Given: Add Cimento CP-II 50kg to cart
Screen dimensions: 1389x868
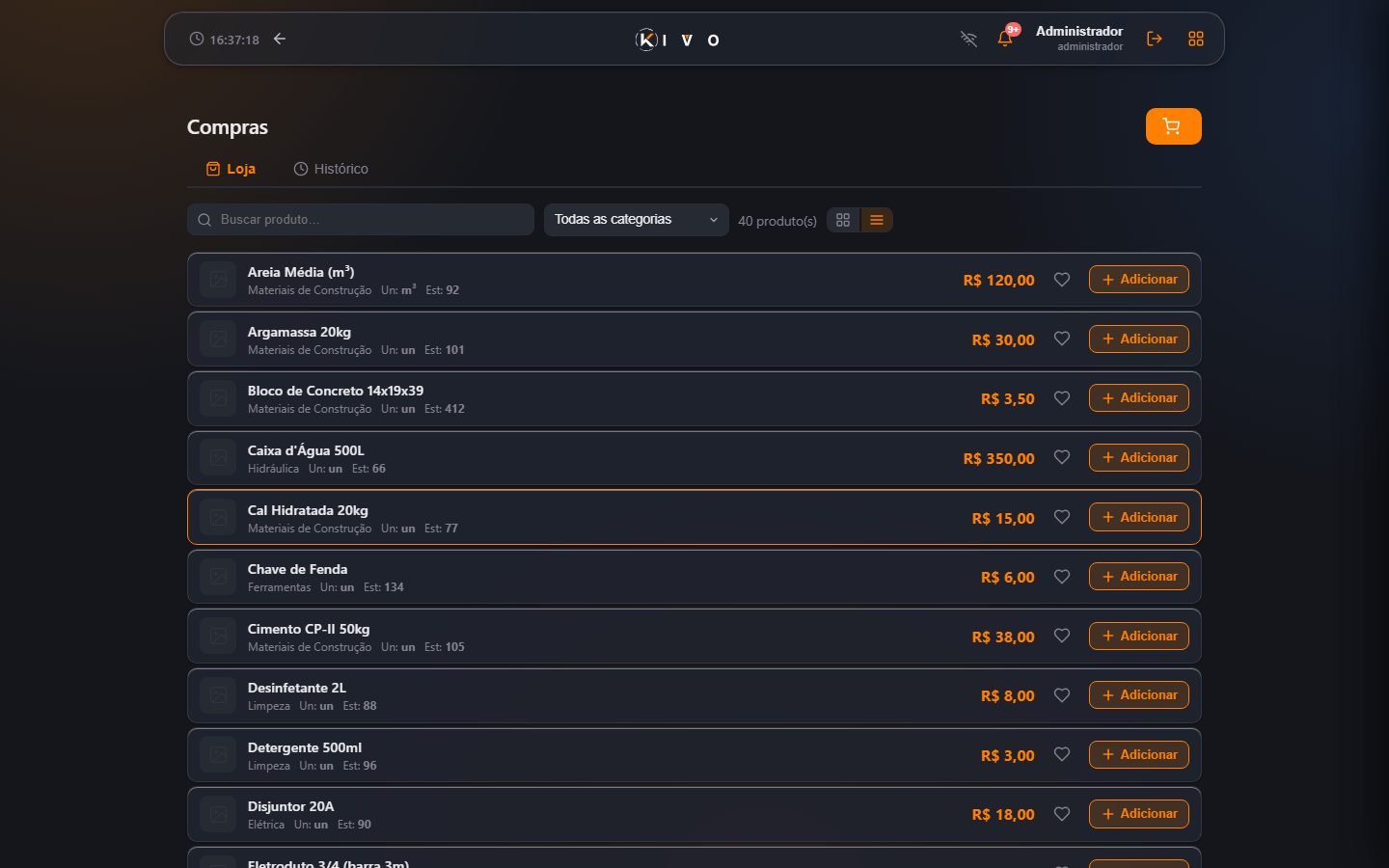Looking at the screenshot, I should coord(1139,637).
